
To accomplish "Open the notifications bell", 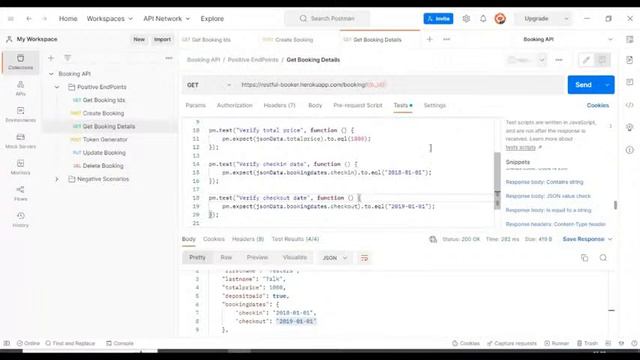I will pos(483,18).
